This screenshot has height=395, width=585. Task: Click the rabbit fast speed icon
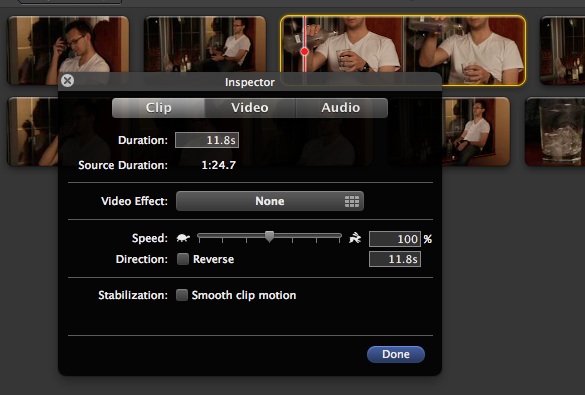coord(355,238)
